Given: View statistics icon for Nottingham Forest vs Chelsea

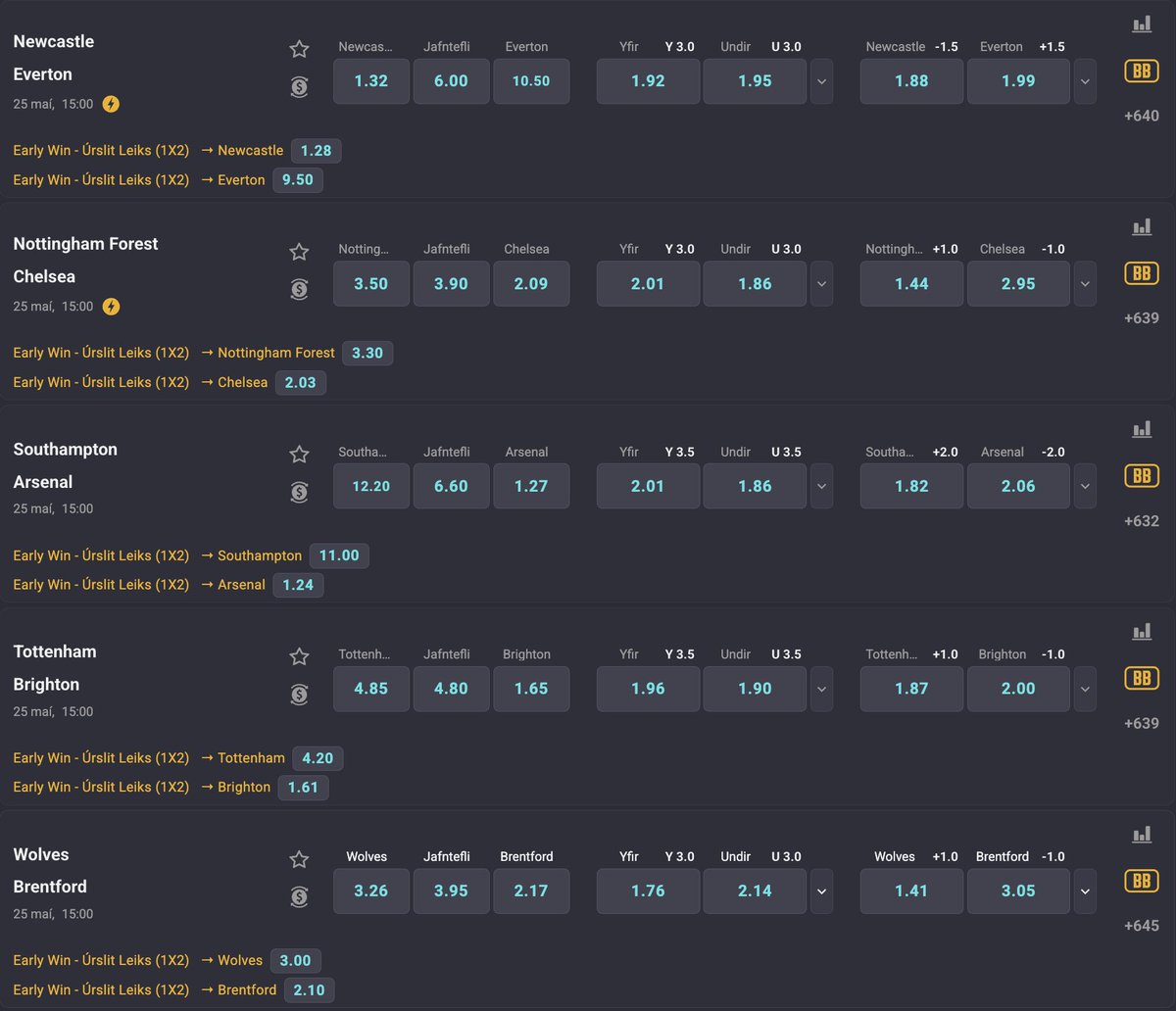Looking at the screenshot, I should click(x=1142, y=226).
